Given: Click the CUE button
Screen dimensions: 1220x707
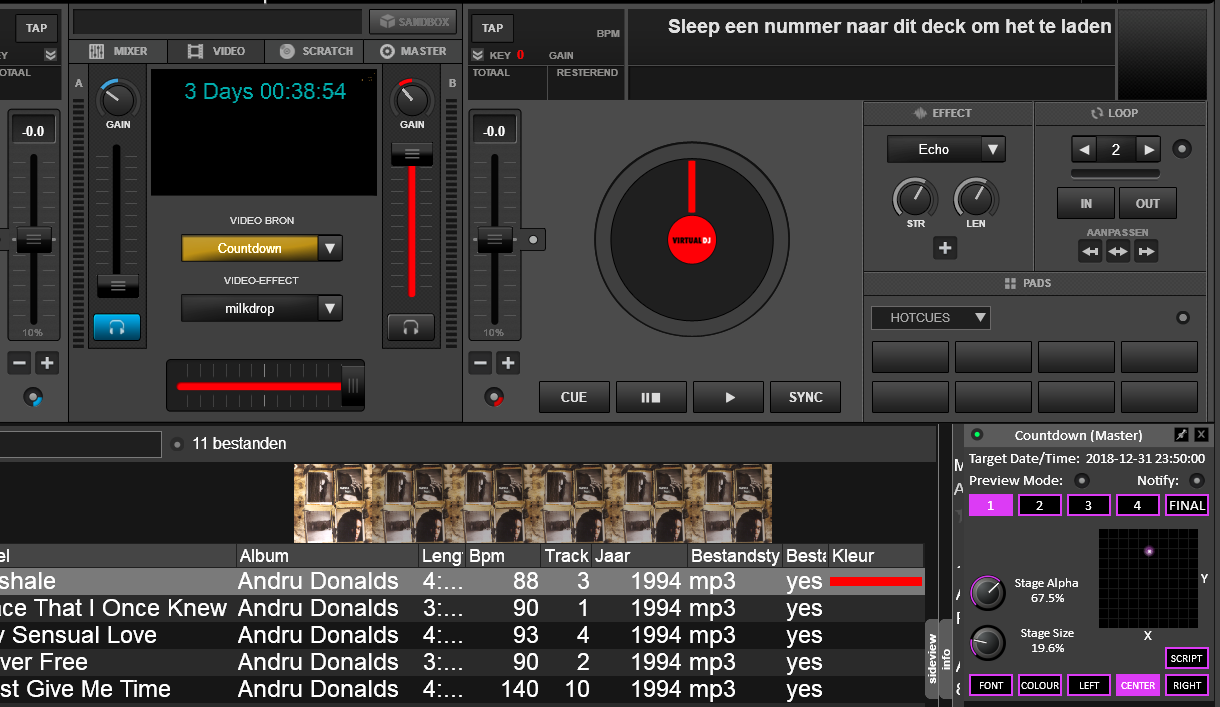Looking at the screenshot, I should (x=574, y=397).
